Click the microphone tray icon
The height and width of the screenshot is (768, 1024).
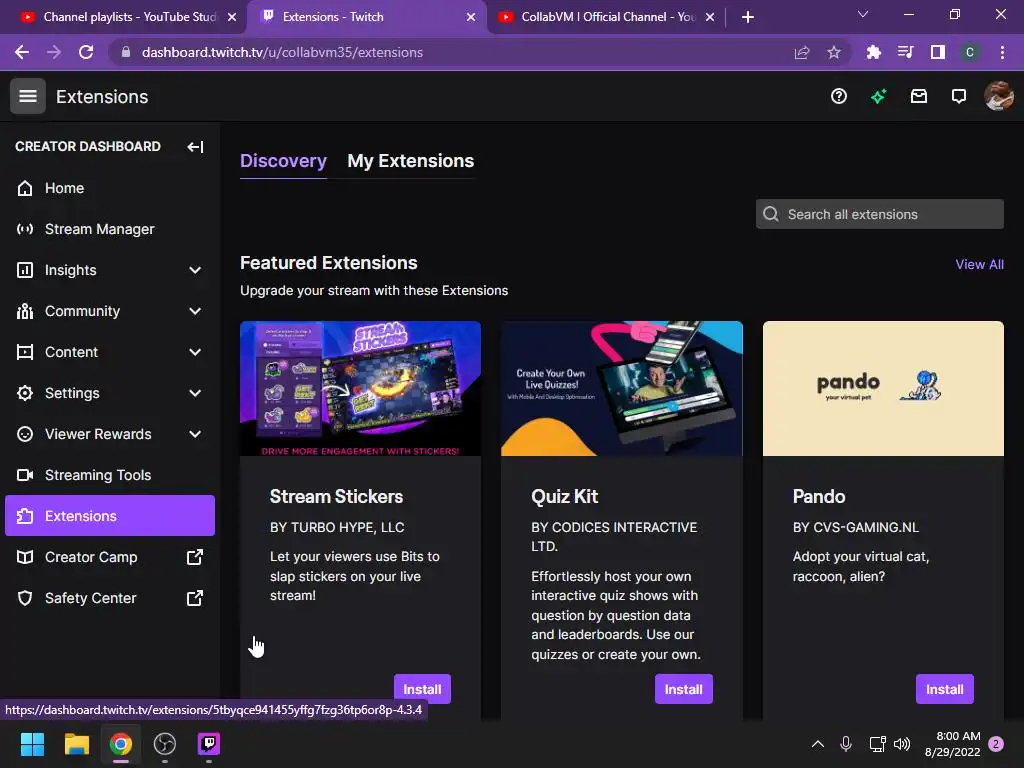click(846, 744)
